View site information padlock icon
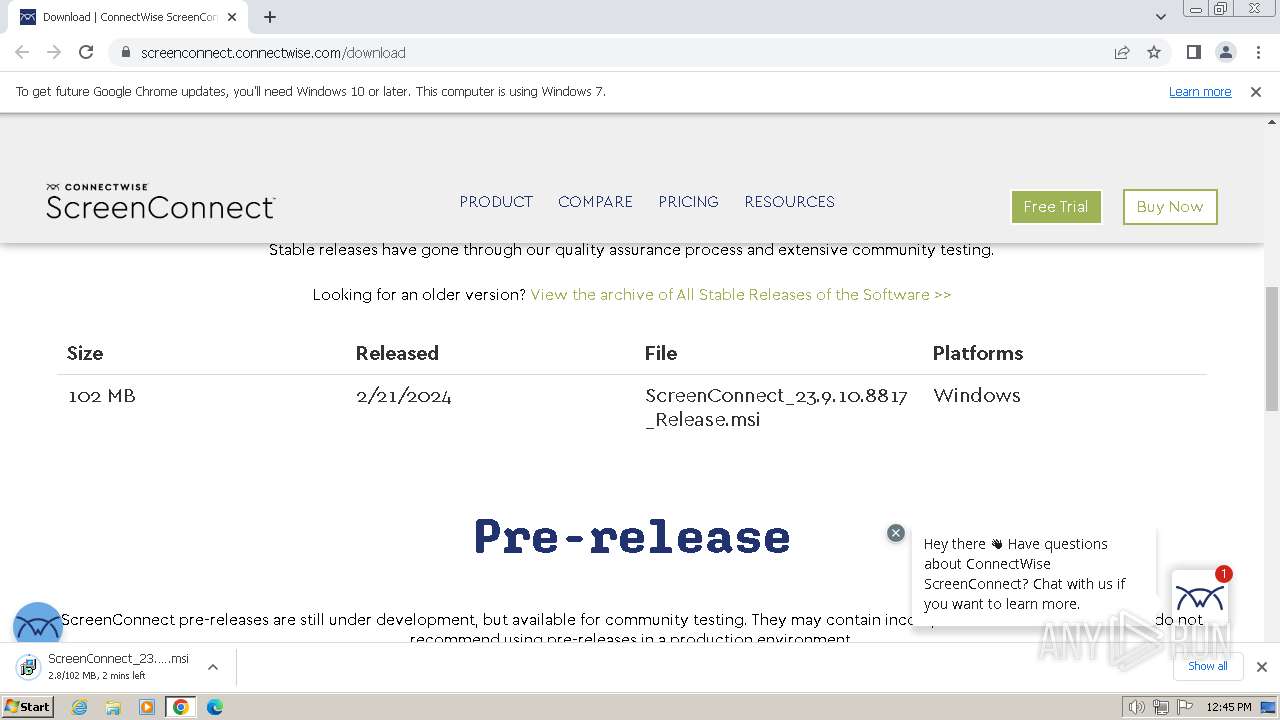 125,52
